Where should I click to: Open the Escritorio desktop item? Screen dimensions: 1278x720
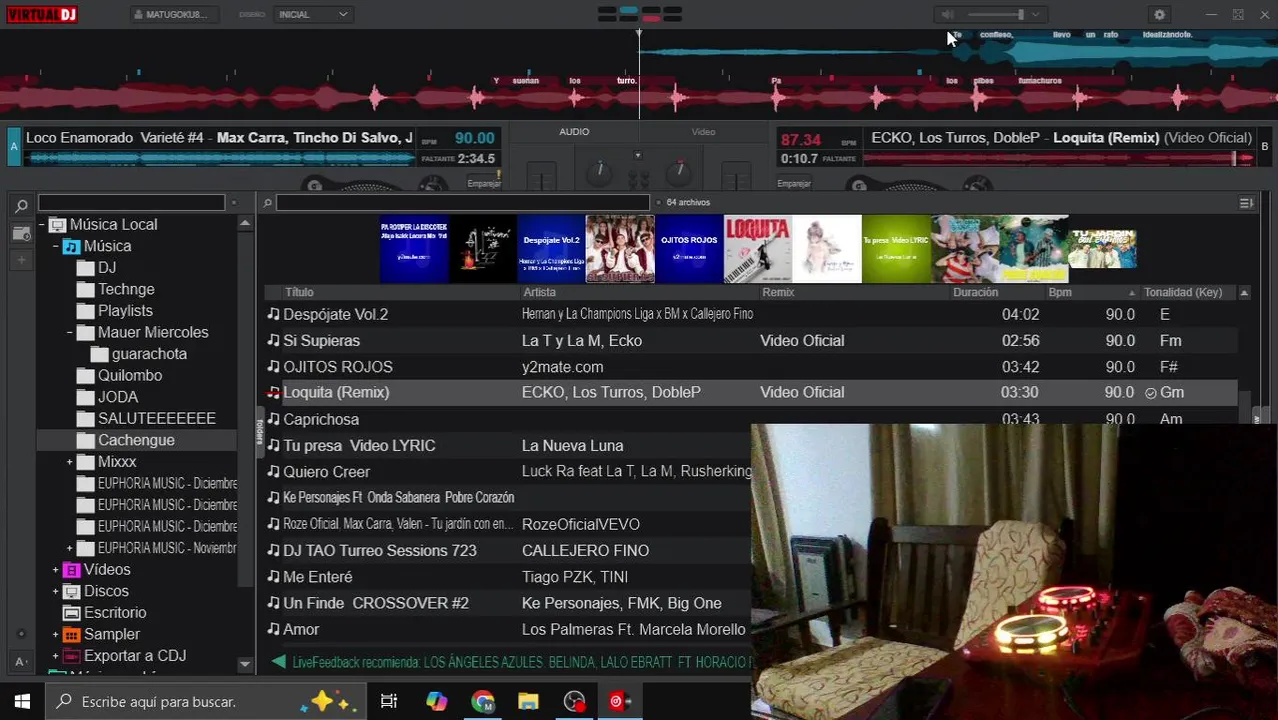coord(115,613)
